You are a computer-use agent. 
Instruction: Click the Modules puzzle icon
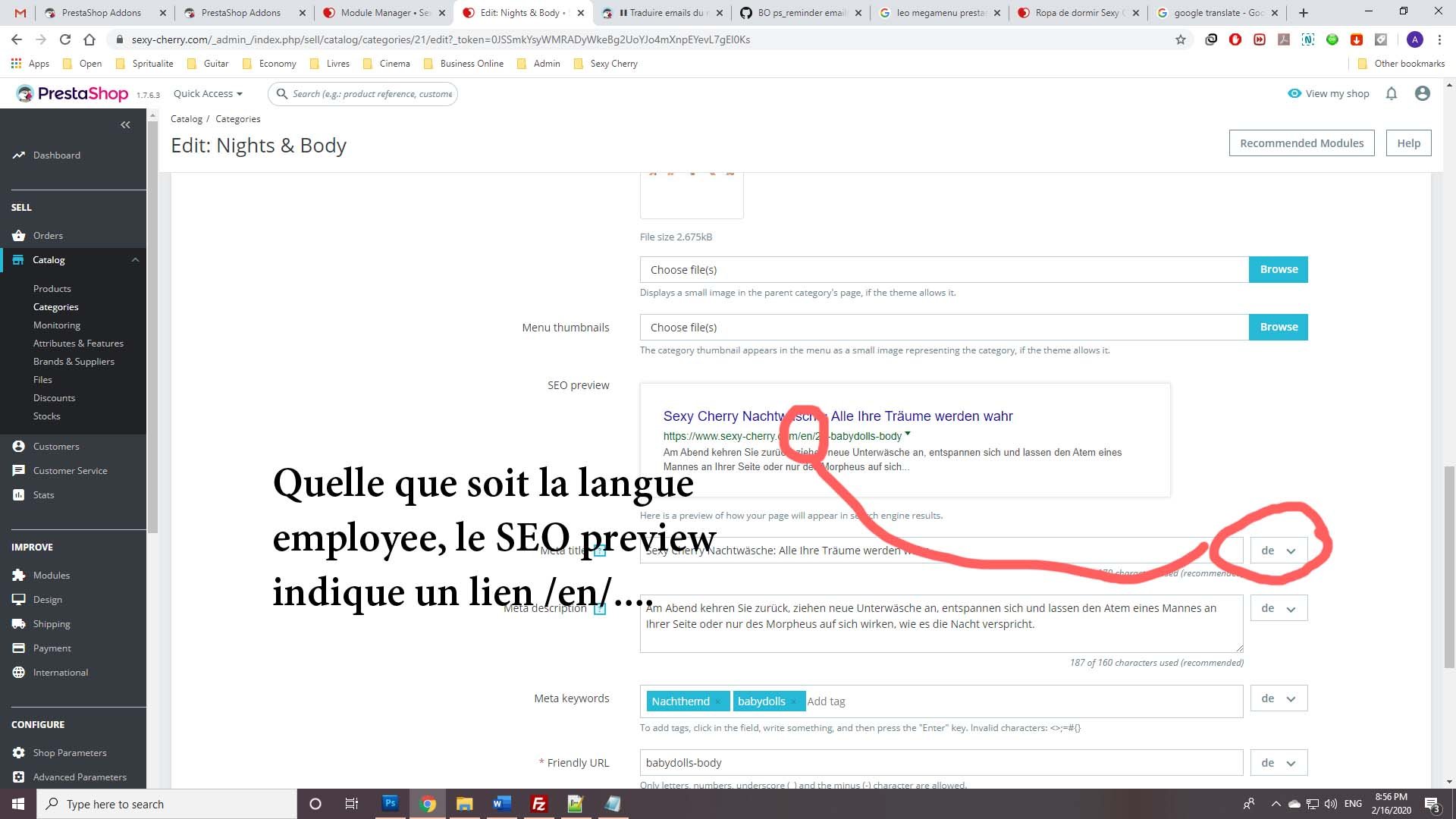18,575
